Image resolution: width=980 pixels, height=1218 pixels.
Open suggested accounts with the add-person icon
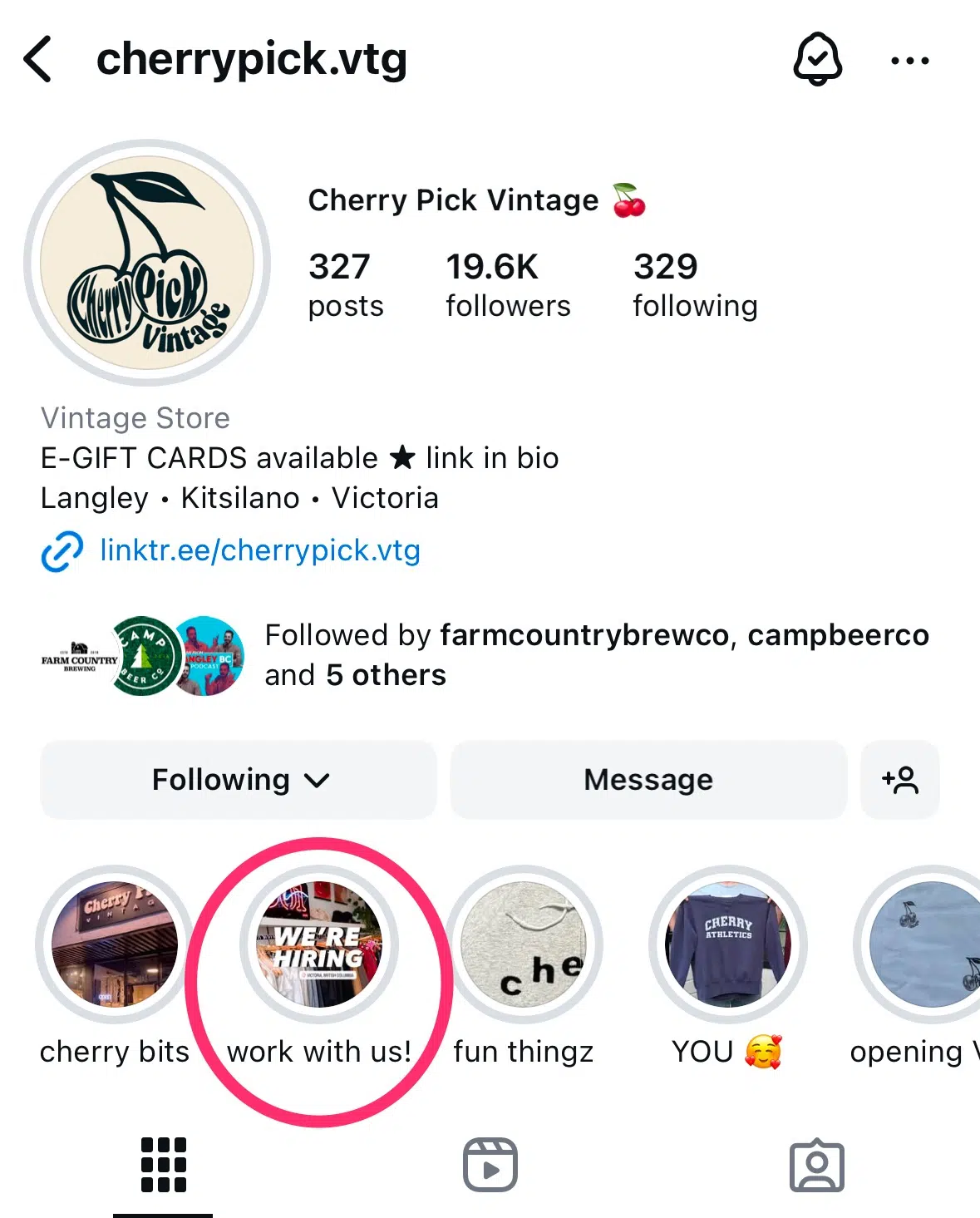899,780
